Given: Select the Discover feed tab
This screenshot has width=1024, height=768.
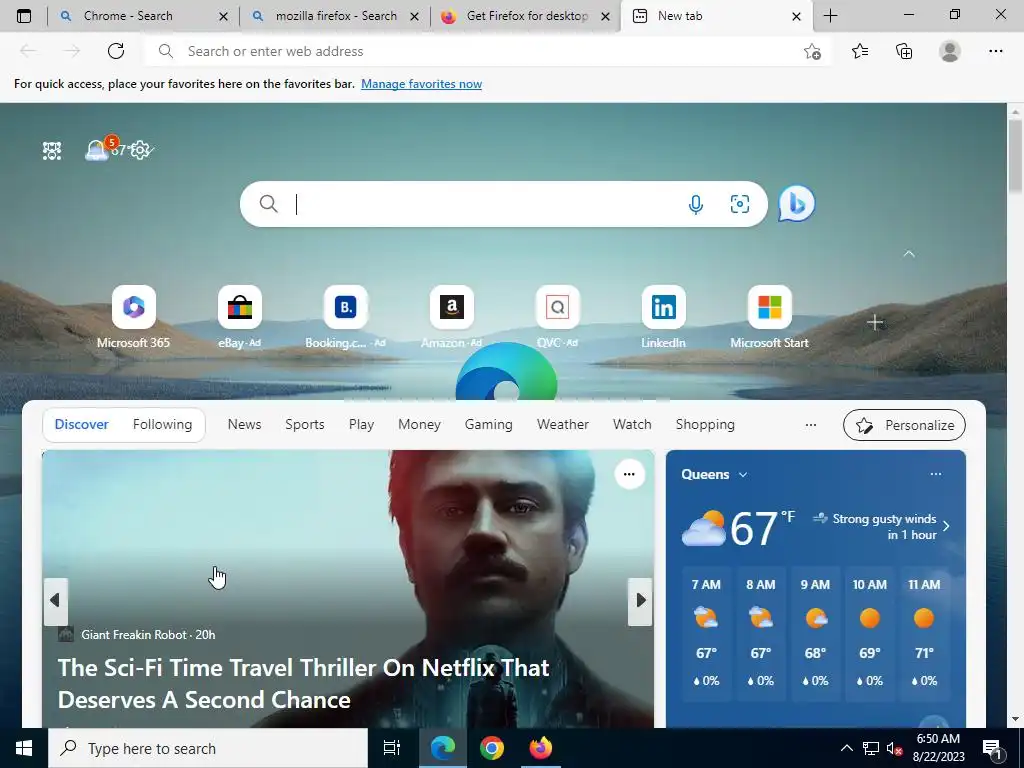Looking at the screenshot, I should pos(82,424).
